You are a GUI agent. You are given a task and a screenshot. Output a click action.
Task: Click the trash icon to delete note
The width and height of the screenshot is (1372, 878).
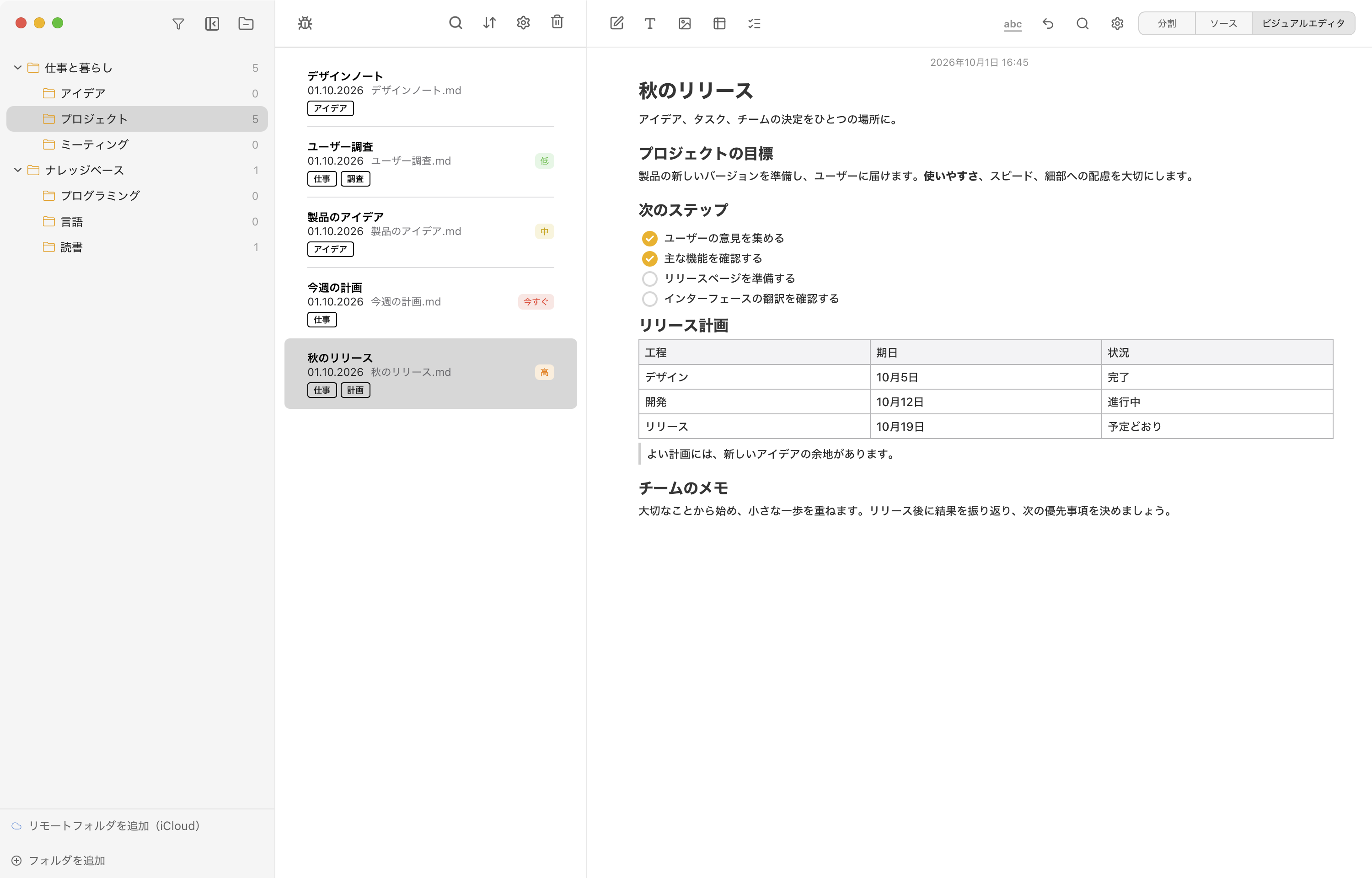(557, 21)
